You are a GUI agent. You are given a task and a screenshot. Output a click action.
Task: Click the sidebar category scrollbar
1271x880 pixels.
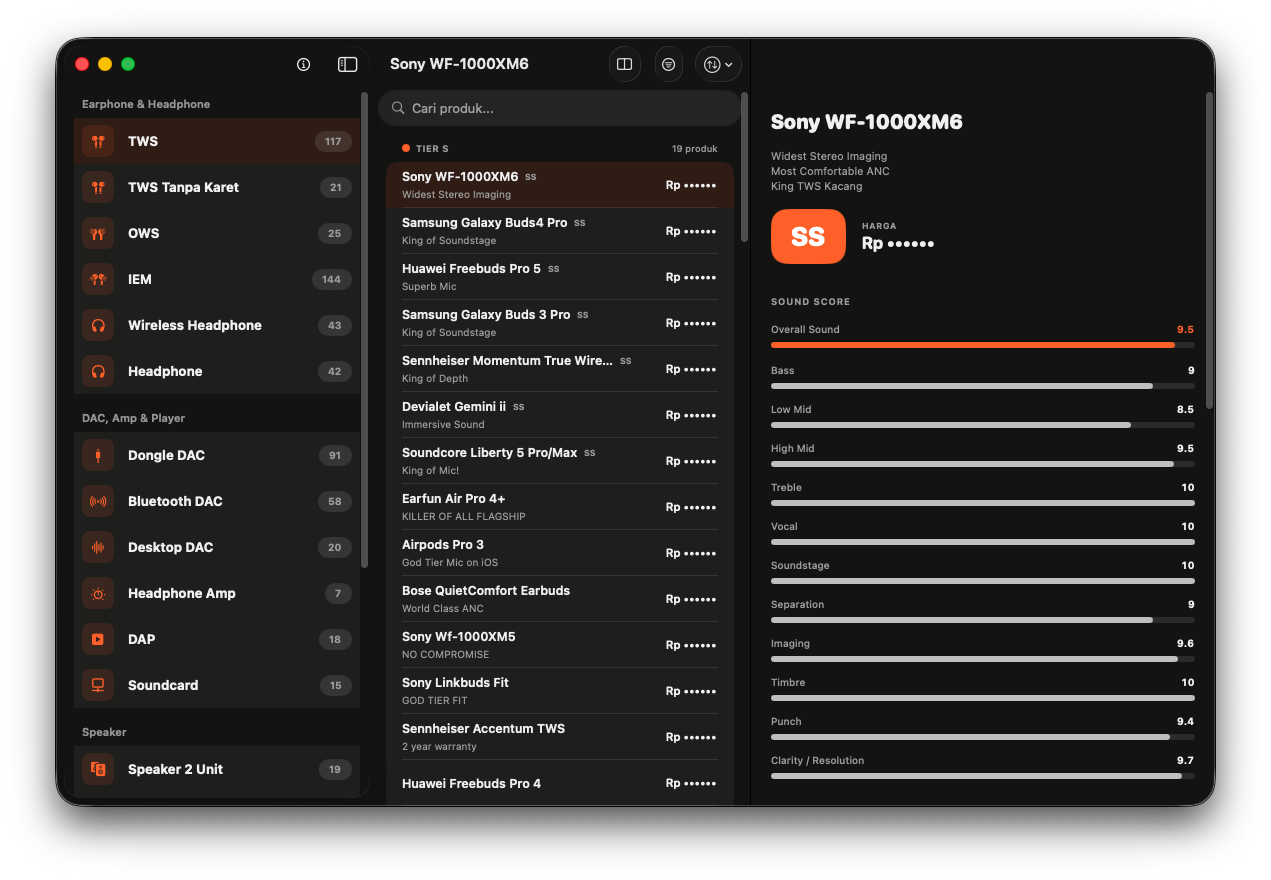[x=364, y=330]
